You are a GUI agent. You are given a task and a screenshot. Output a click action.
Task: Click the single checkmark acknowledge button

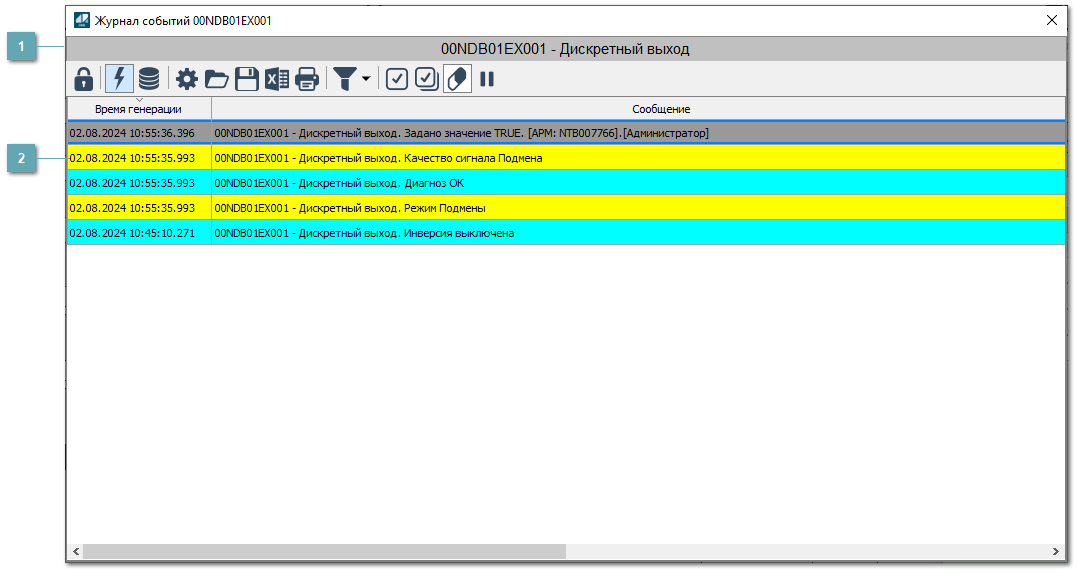(x=397, y=79)
